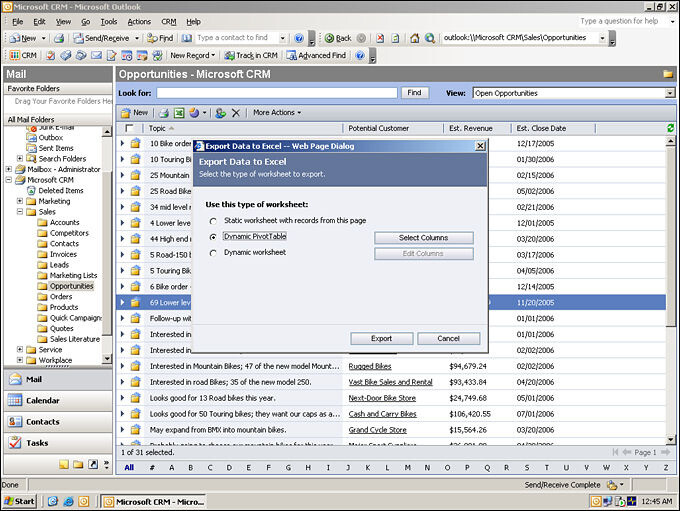Image resolution: width=680 pixels, height=511 pixels.
Task: Click the Print icon in Outlook toolbar
Action: point(59,38)
